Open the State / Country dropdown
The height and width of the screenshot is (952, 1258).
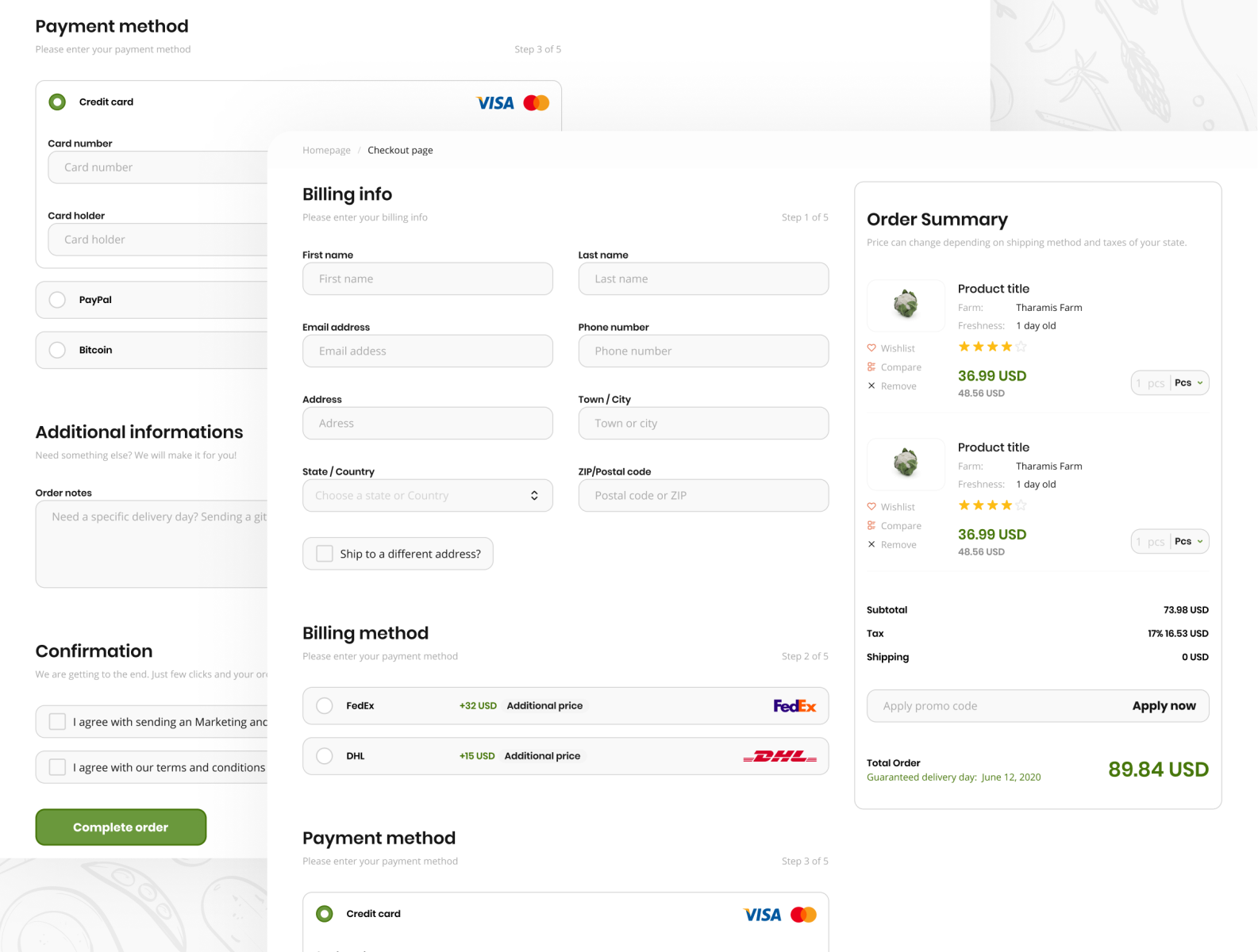point(427,496)
